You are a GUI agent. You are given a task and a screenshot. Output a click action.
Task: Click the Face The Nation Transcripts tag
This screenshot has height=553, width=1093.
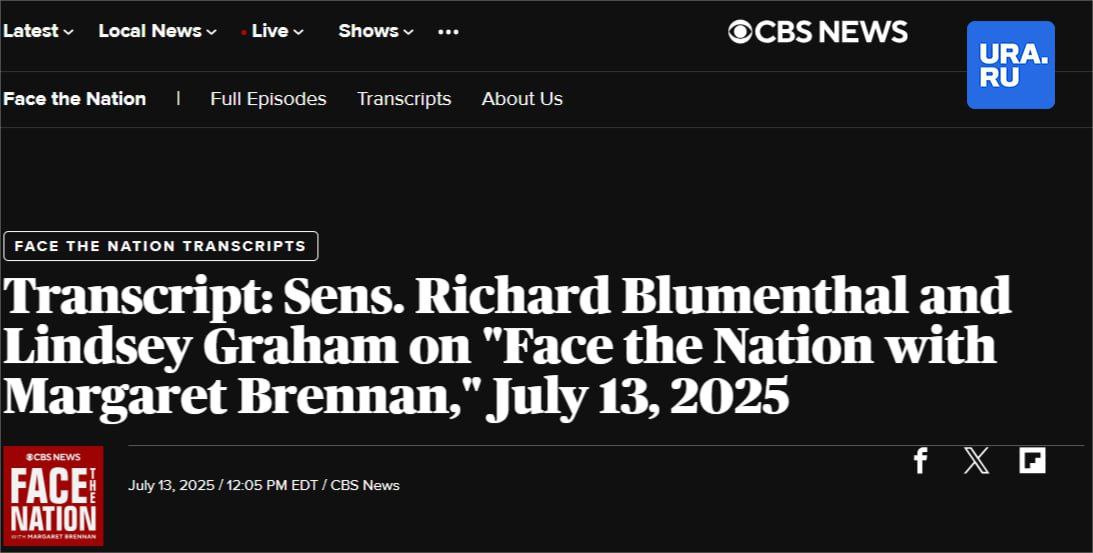tap(160, 246)
